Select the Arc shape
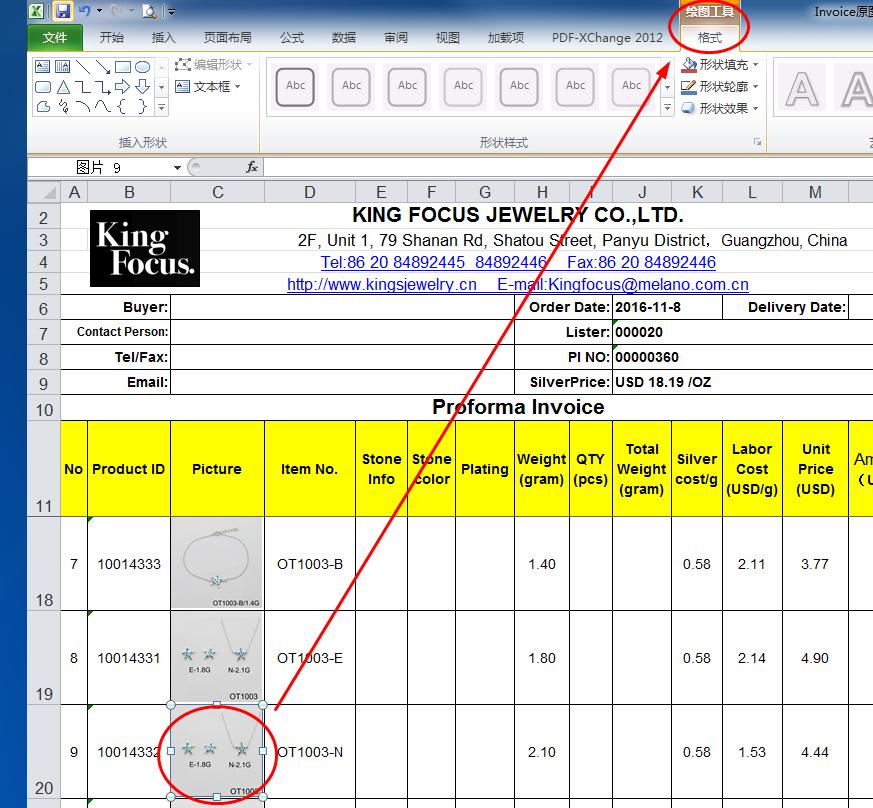The image size is (873, 808). 83,106
